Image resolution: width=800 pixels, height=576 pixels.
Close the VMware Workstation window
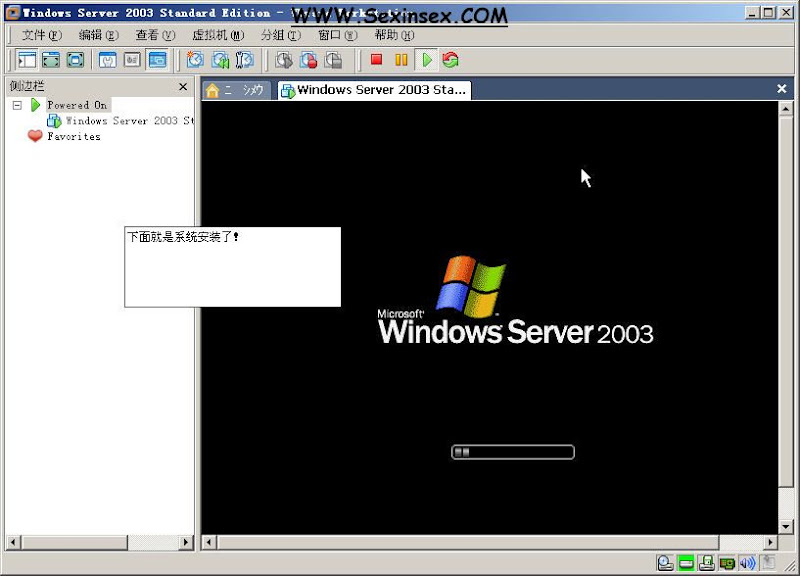(x=786, y=13)
